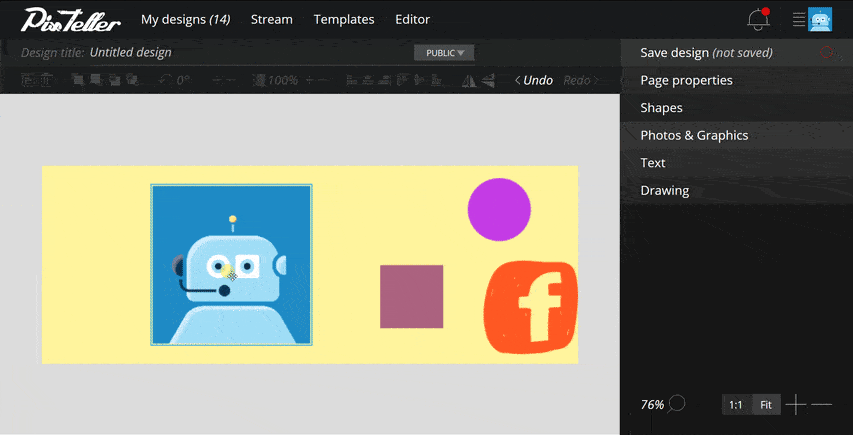Open the Templates menu
Image resolution: width=853 pixels, height=435 pixels.
(344, 20)
